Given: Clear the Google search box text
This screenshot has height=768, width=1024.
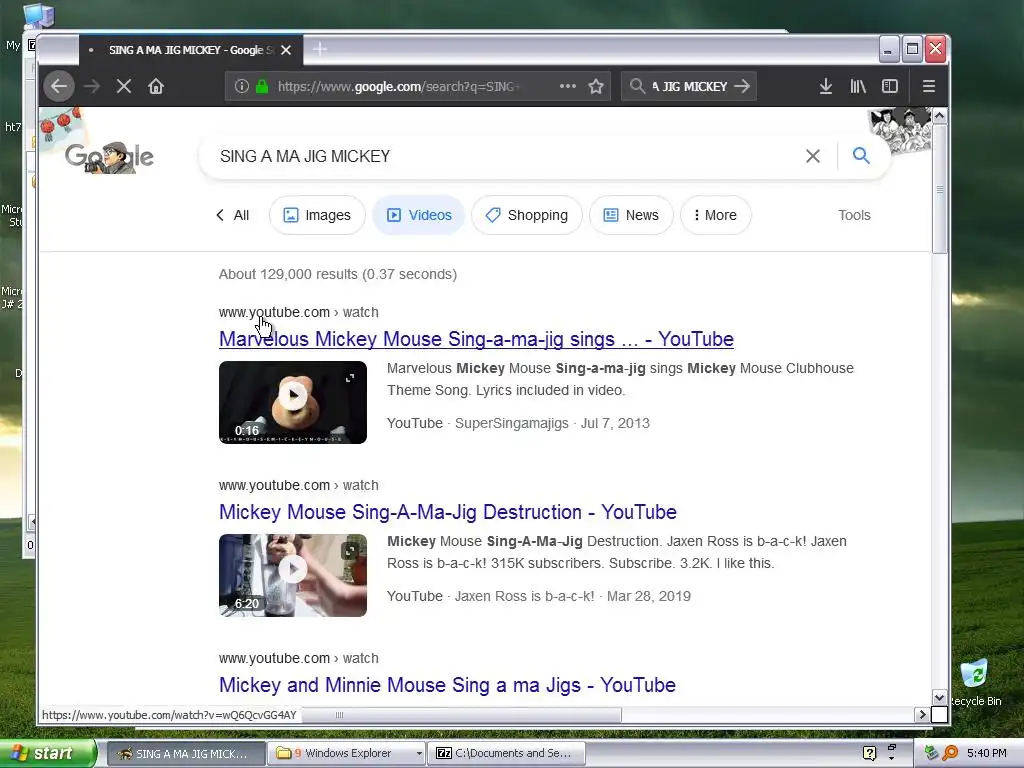Looking at the screenshot, I should [x=812, y=156].
